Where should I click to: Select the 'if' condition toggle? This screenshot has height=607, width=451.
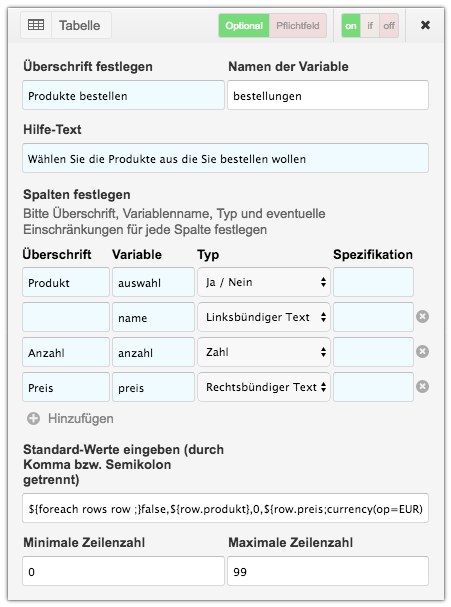370,26
